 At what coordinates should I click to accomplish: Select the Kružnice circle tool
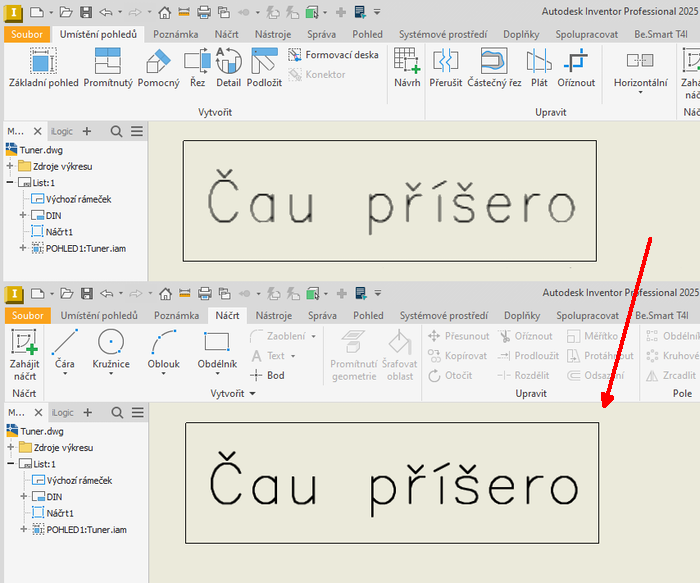click(111, 349)
